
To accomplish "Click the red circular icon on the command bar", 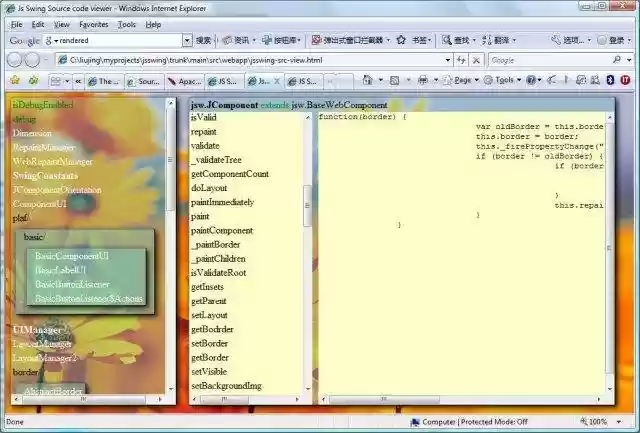I will click(x=625, y=80).
